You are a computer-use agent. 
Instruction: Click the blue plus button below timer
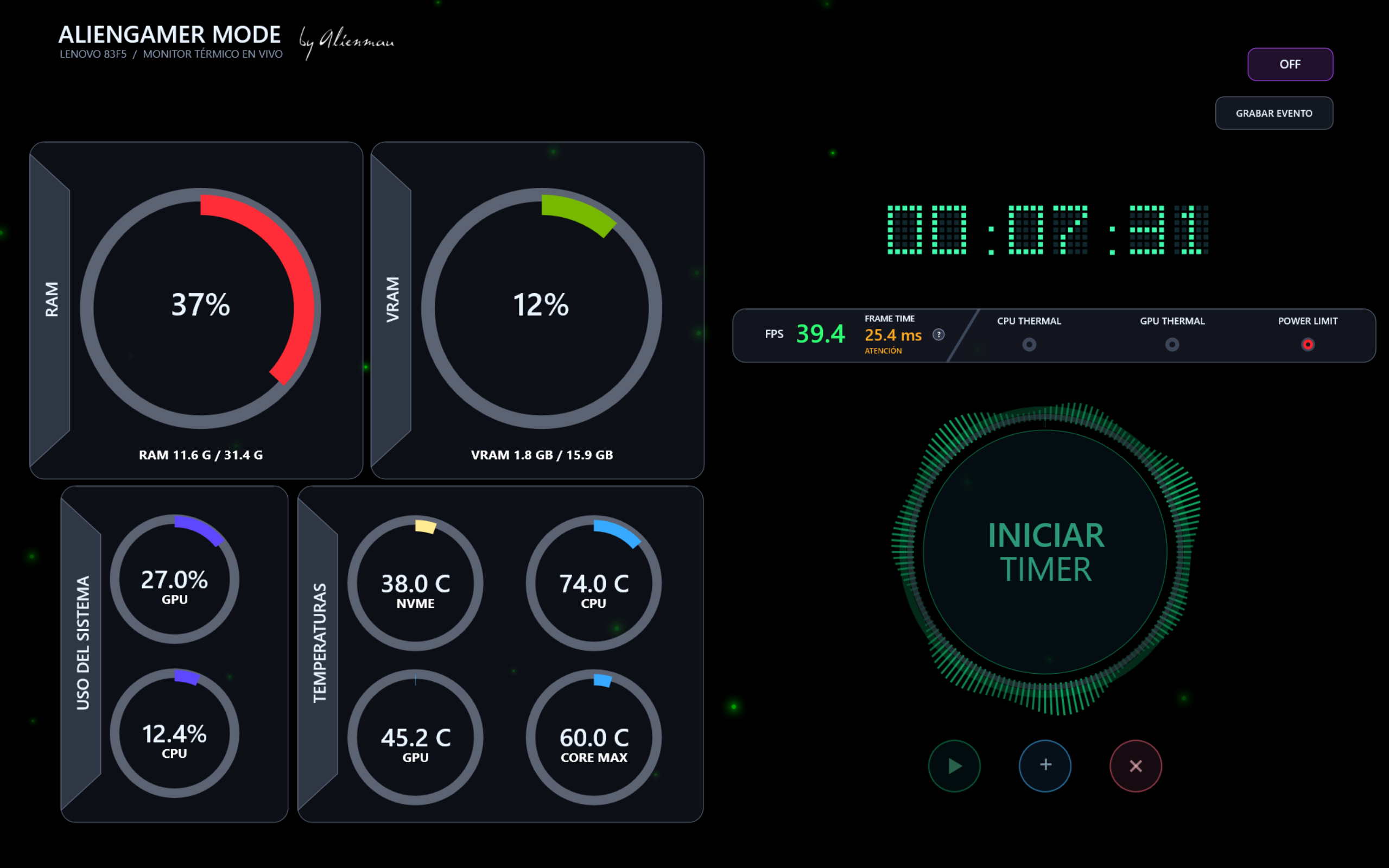(1045, 766)
